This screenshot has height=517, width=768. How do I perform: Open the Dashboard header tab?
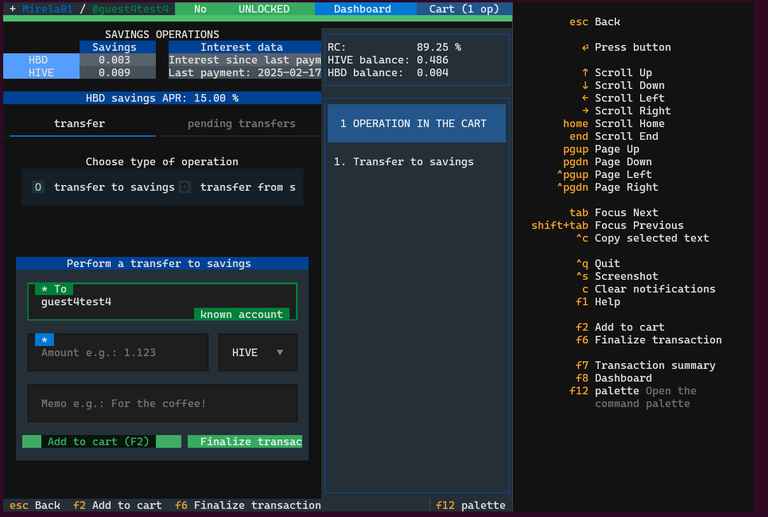coord(362,9)
